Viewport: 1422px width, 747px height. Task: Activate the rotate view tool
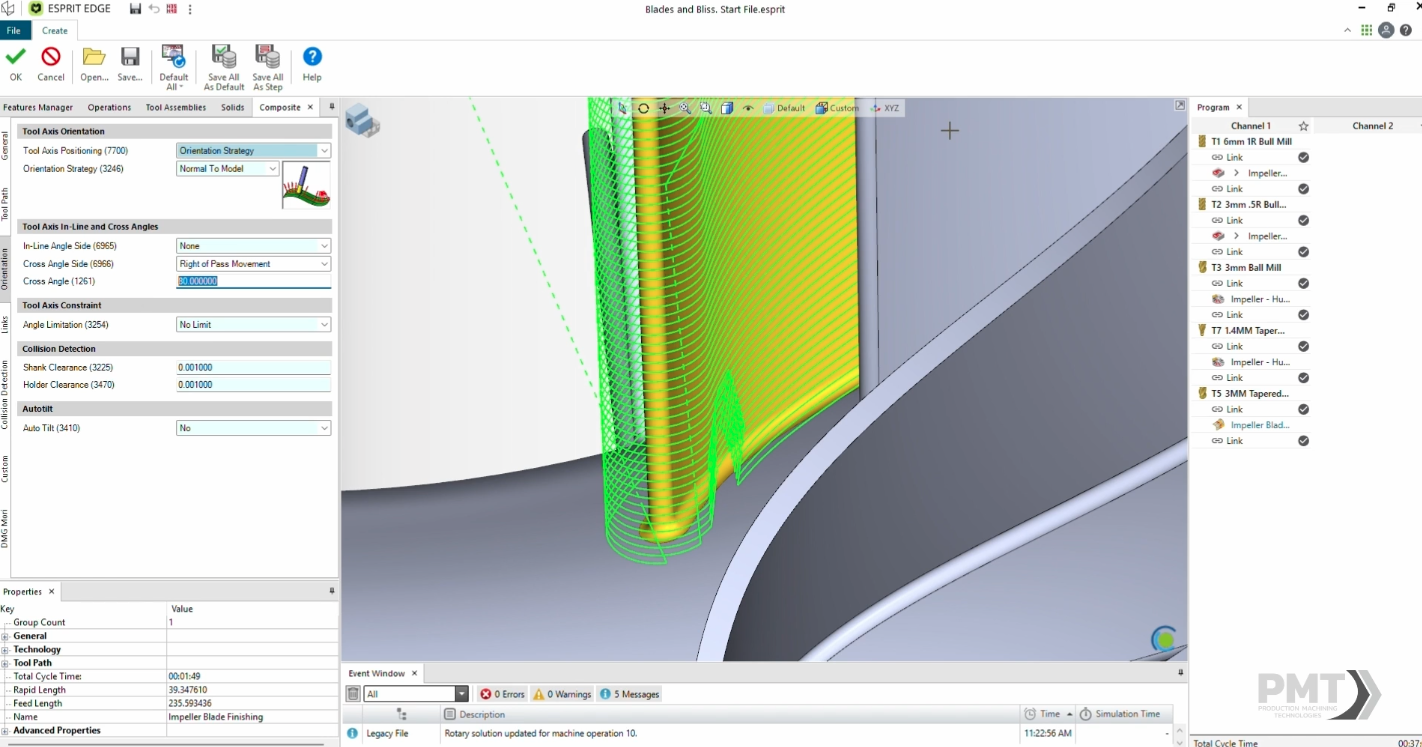(643, 108)
